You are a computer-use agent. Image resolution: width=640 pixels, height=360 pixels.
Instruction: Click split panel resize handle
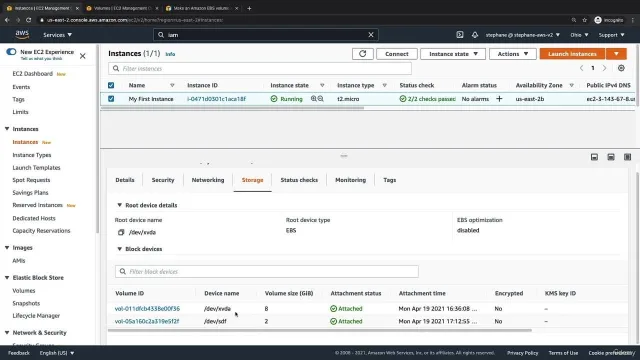(344, 156)
